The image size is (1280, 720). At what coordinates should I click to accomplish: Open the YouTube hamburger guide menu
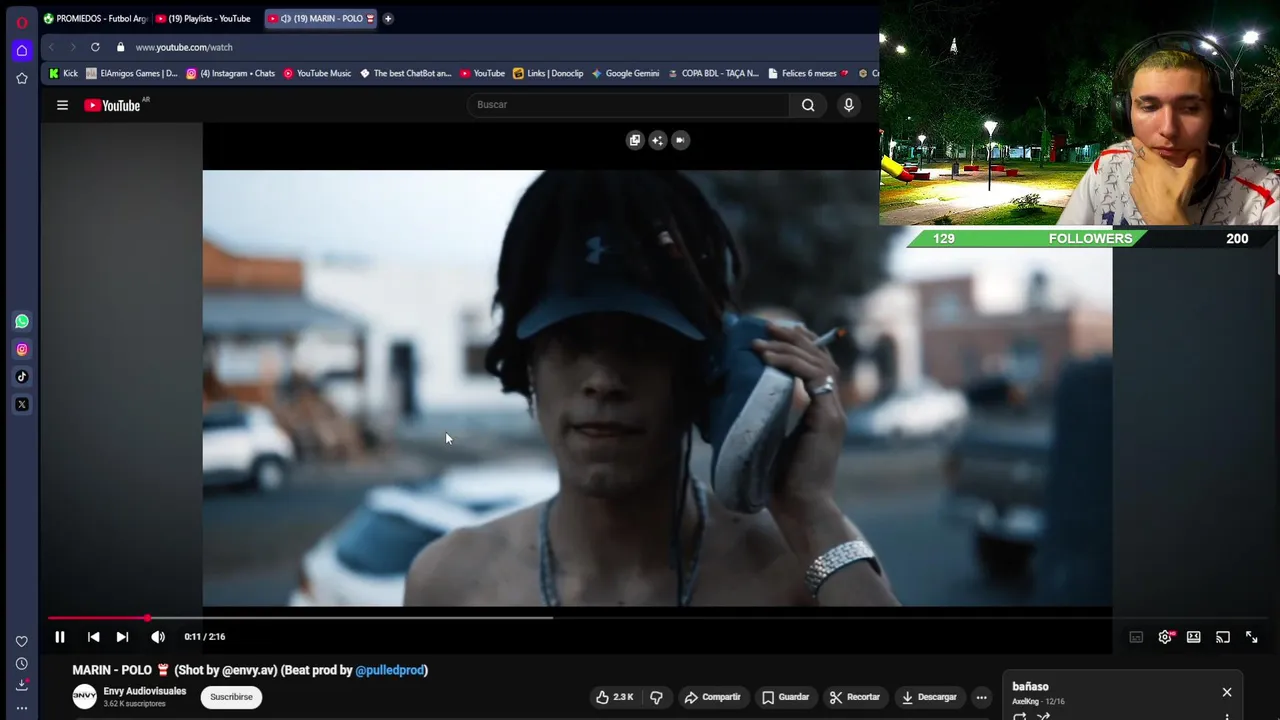[62, 105]
